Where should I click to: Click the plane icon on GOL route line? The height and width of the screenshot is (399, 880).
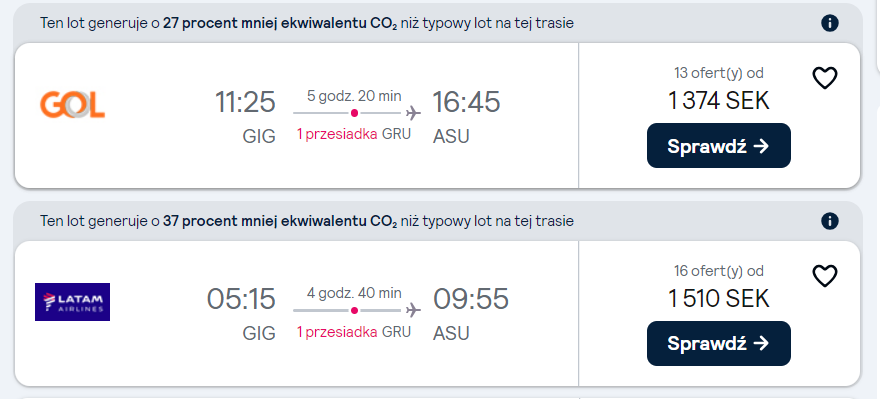(x=413, y=113)
